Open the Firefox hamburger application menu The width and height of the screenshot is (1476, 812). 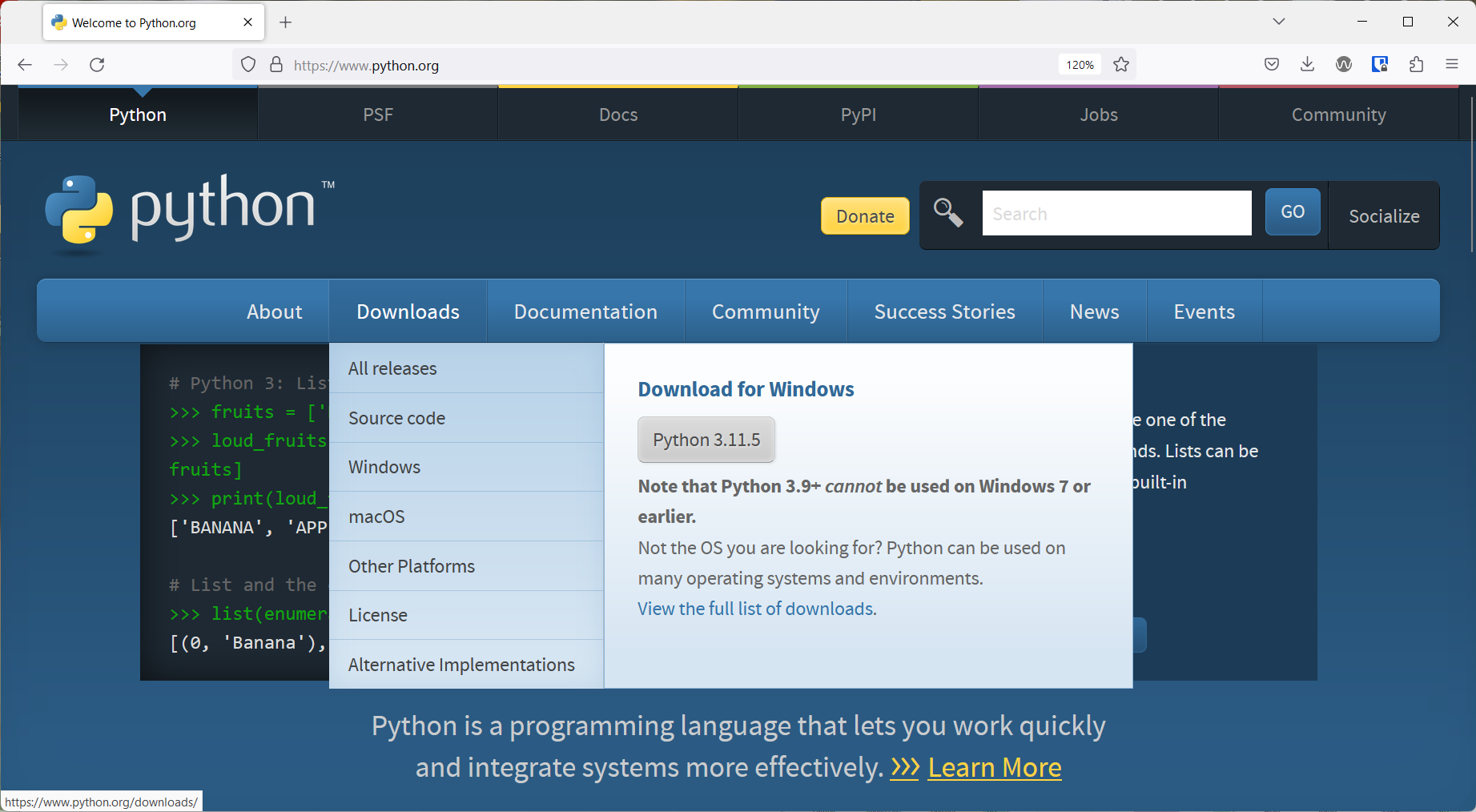pos(1452,65)
